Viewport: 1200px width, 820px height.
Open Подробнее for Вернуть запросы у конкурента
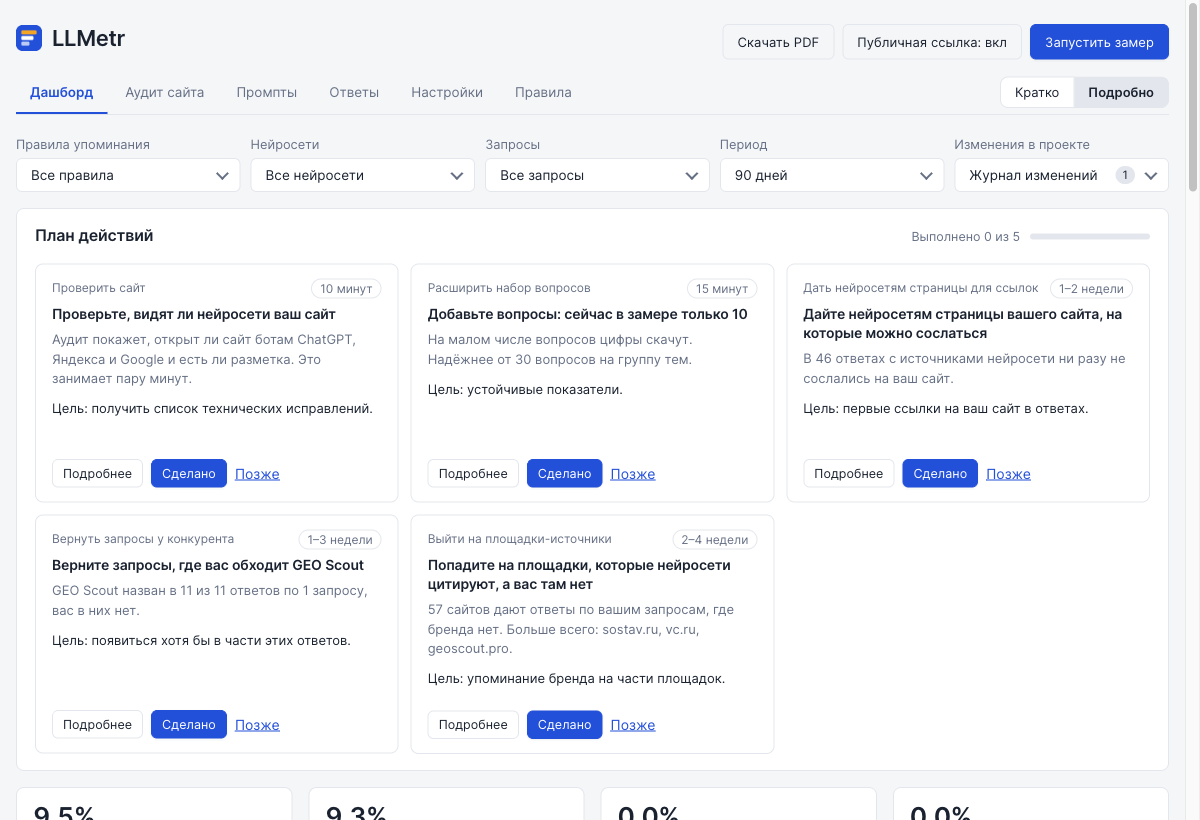97,725
